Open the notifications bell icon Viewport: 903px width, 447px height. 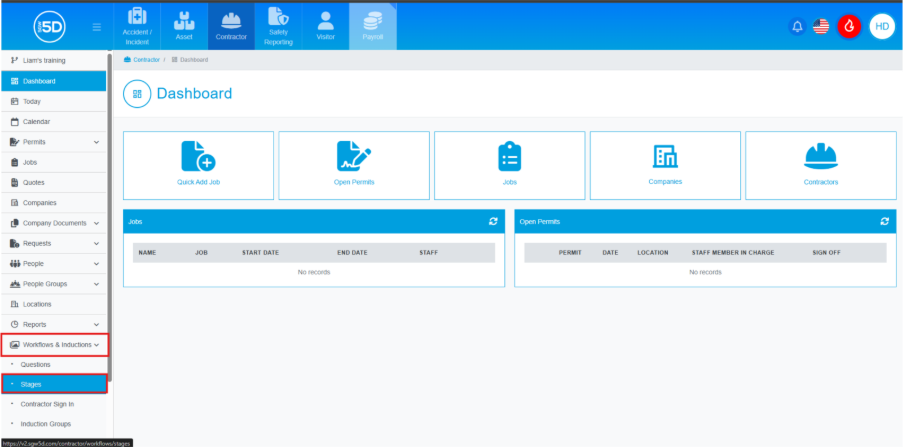click(x=797, y=27)
